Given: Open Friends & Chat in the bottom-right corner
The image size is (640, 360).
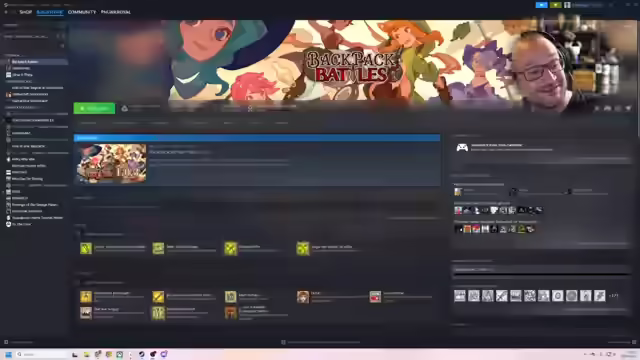Looking at the screenshot, I should click(622, 342).
